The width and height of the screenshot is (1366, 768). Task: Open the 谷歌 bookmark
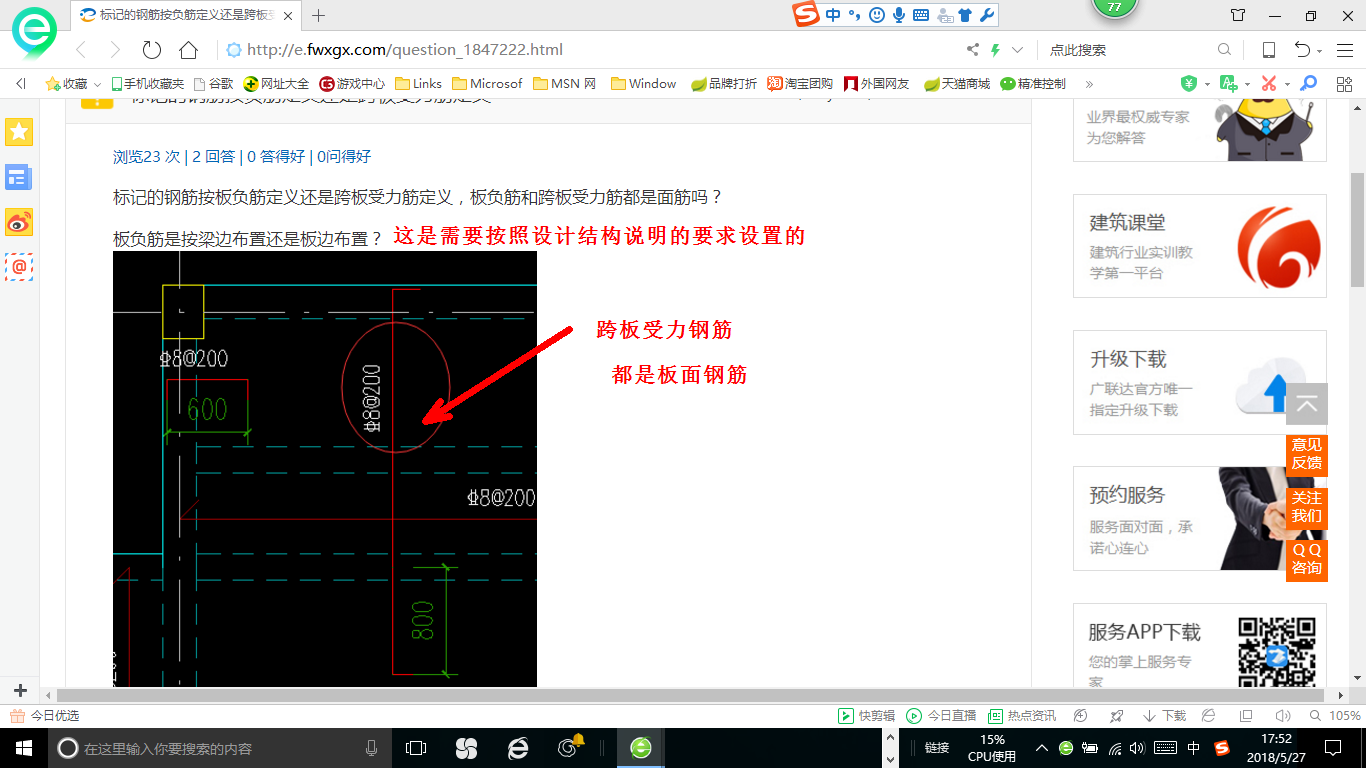[213, 84]
